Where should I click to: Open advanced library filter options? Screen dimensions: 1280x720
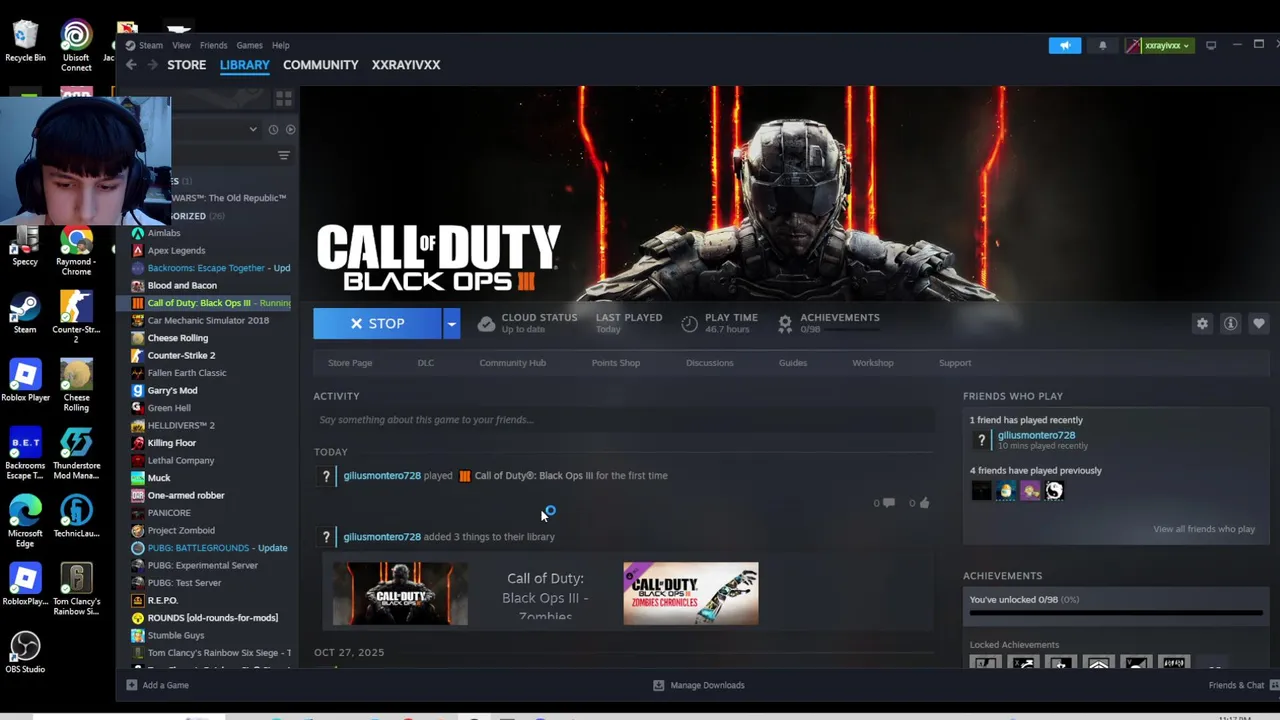284,155
